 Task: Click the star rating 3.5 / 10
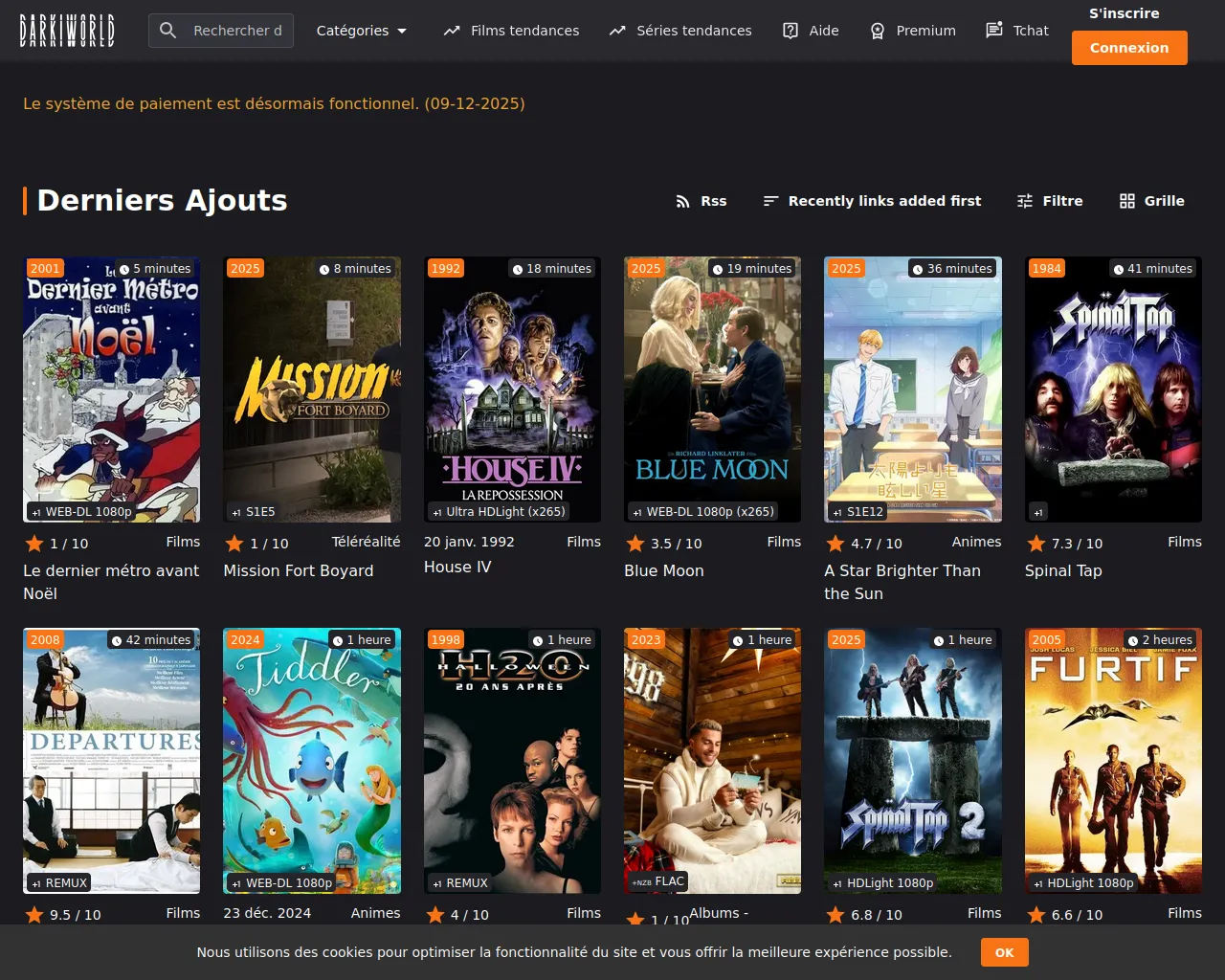tap(664, 544)
